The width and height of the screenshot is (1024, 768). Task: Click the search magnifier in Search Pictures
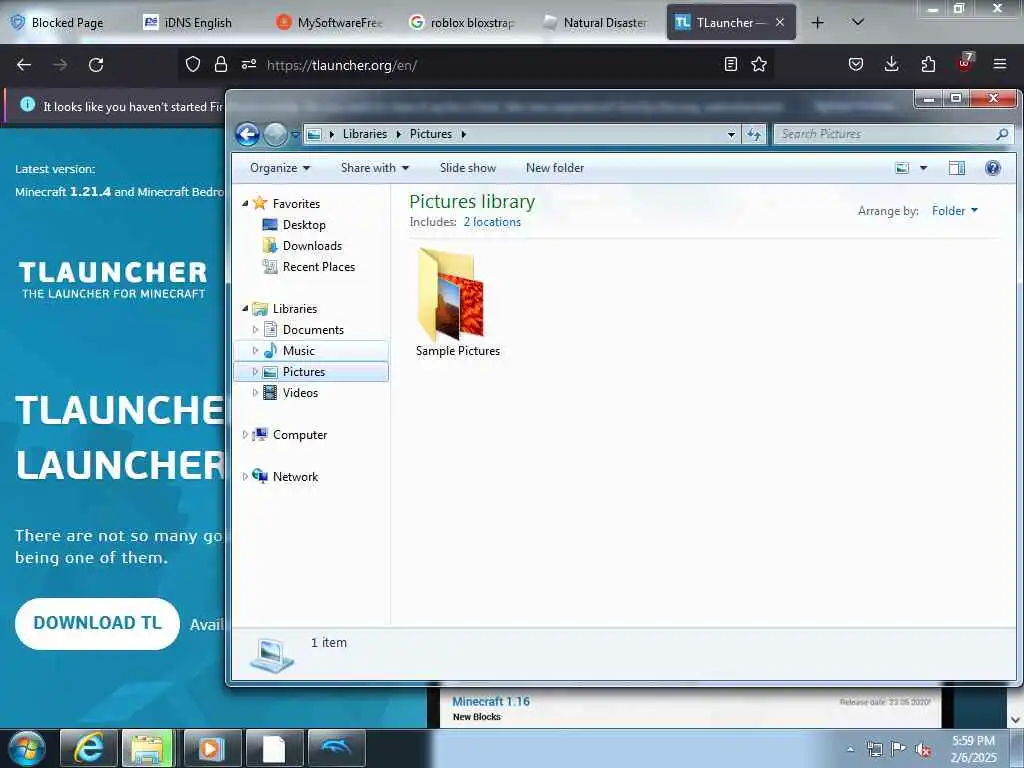pyautogui.click(x=1002, y=134)
